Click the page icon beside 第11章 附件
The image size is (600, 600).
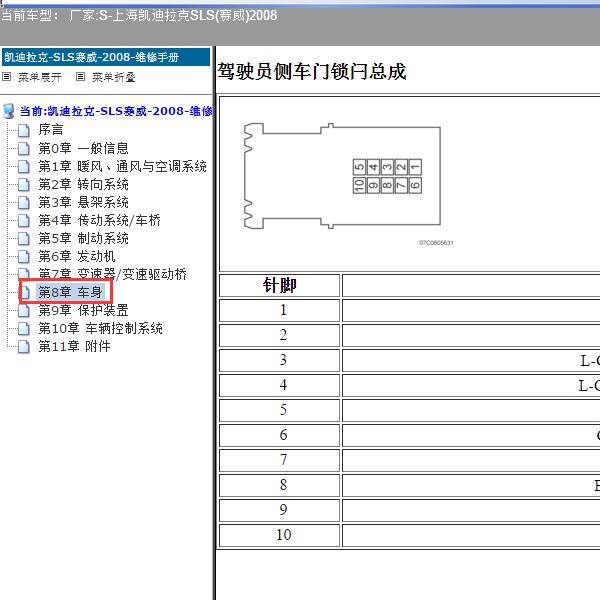coord(24,346)
